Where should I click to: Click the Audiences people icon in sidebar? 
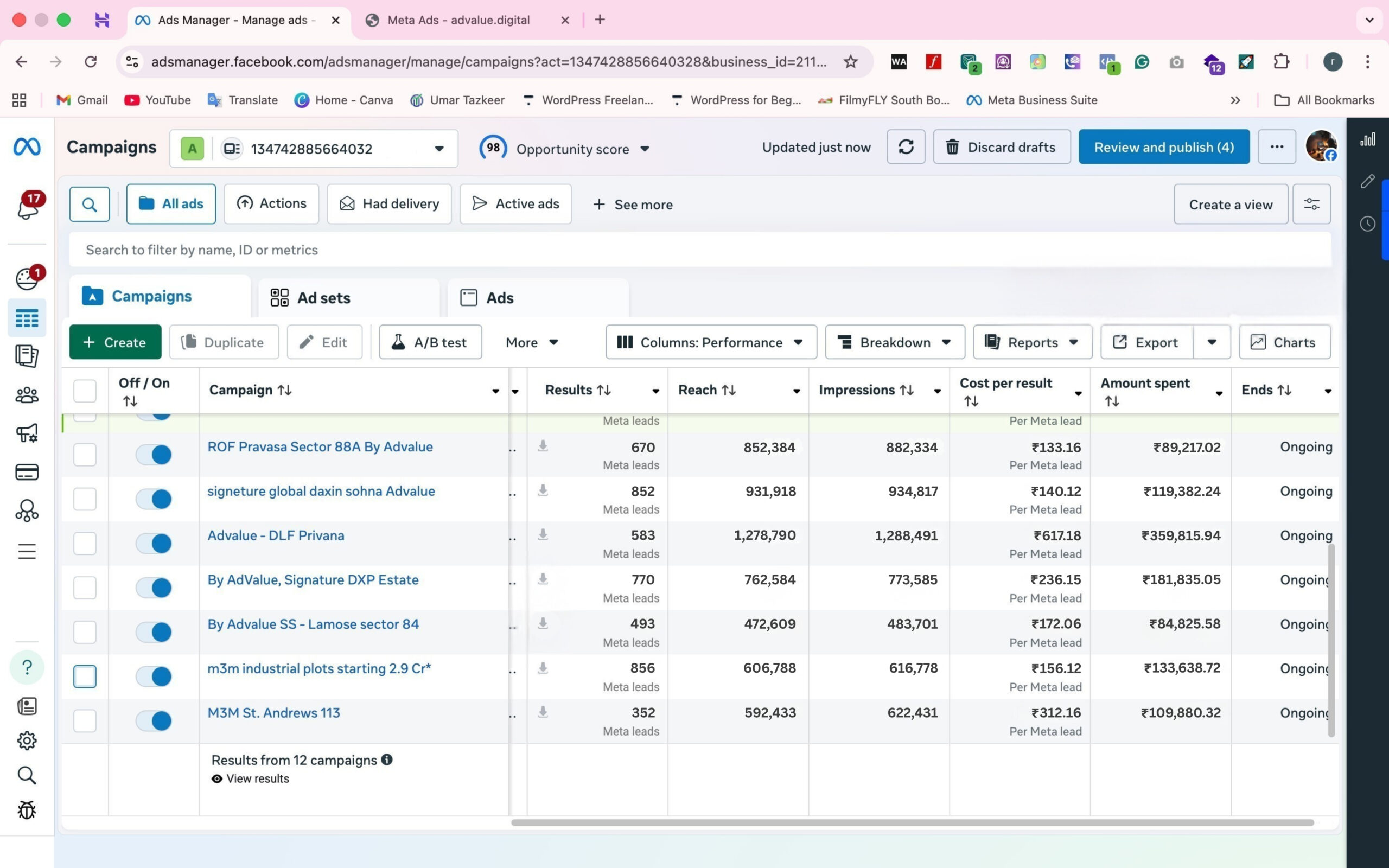tap(27, 395)
